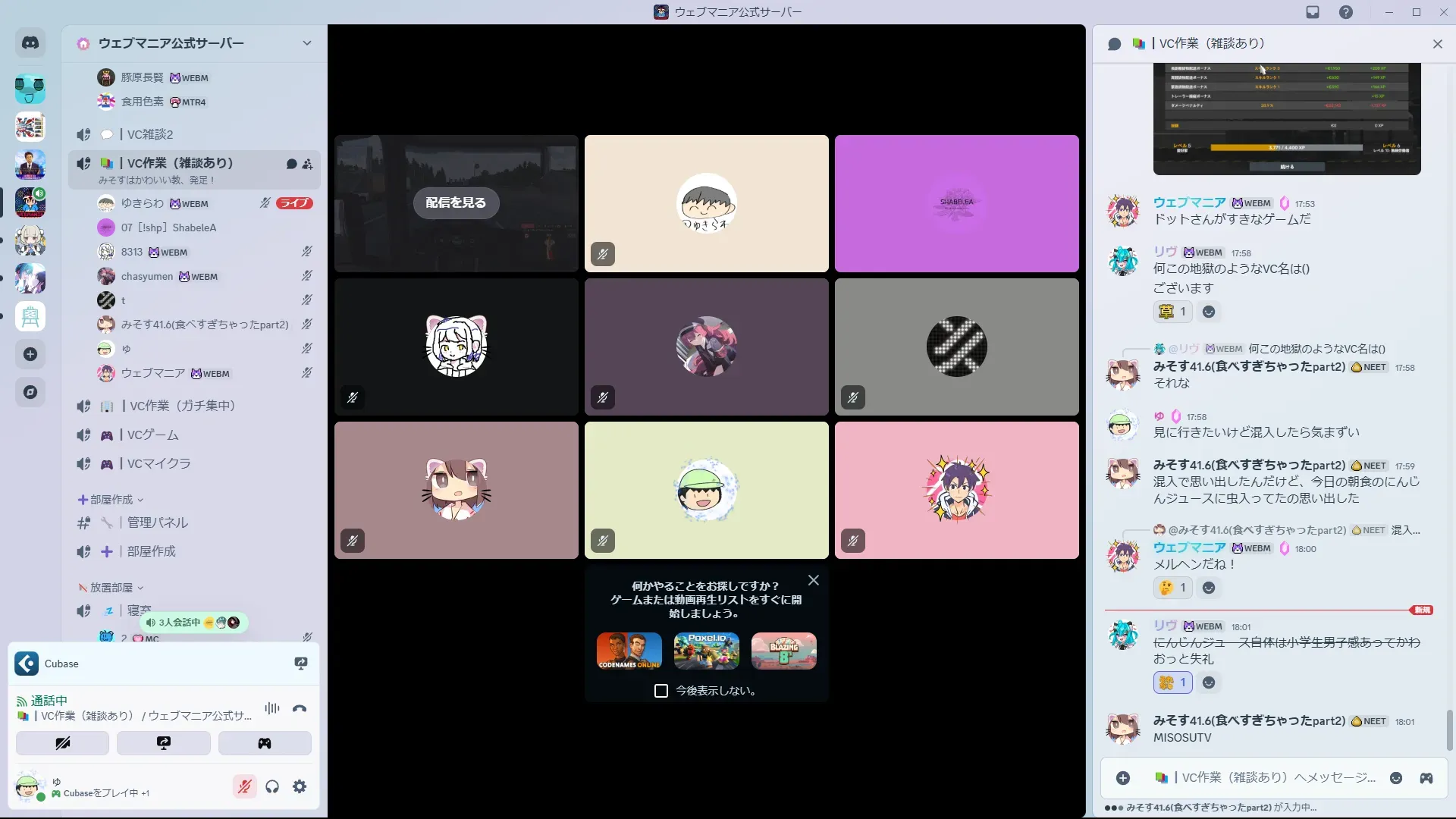
Task: Click the 配信を見る button
Action: click(x=456, y=202)
